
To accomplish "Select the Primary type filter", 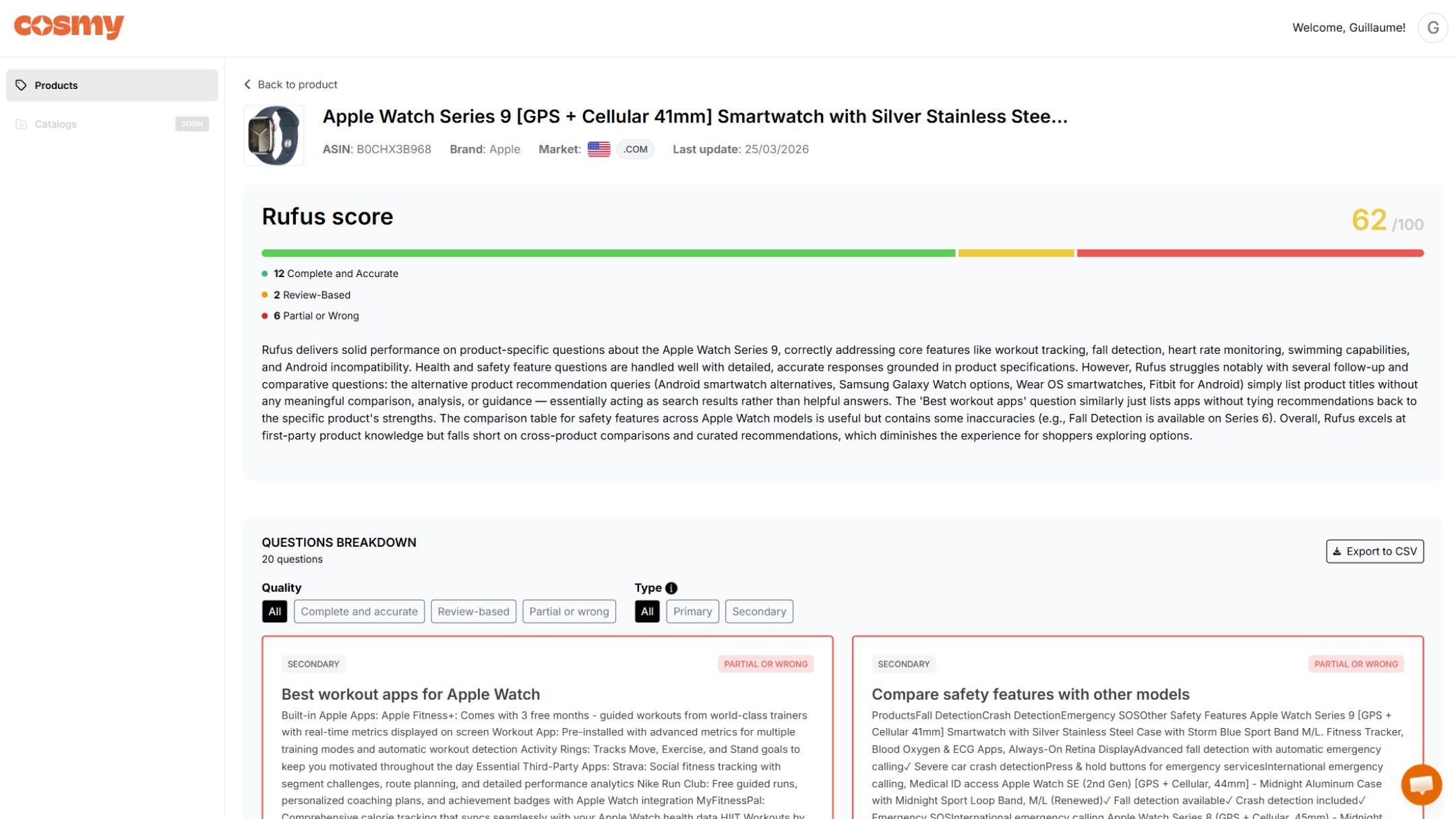I will coord(692,611).
